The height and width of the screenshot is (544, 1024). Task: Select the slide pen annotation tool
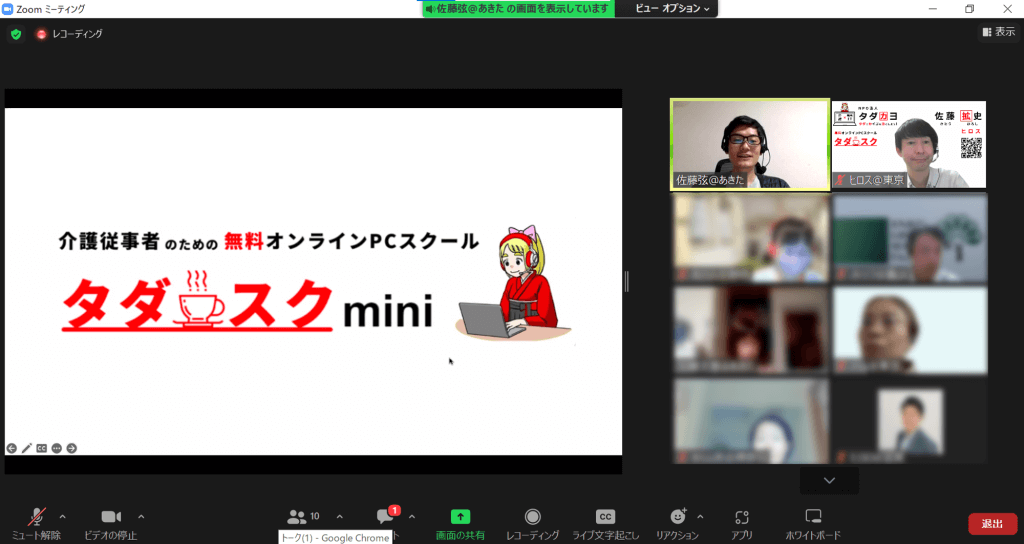[27, 448]
